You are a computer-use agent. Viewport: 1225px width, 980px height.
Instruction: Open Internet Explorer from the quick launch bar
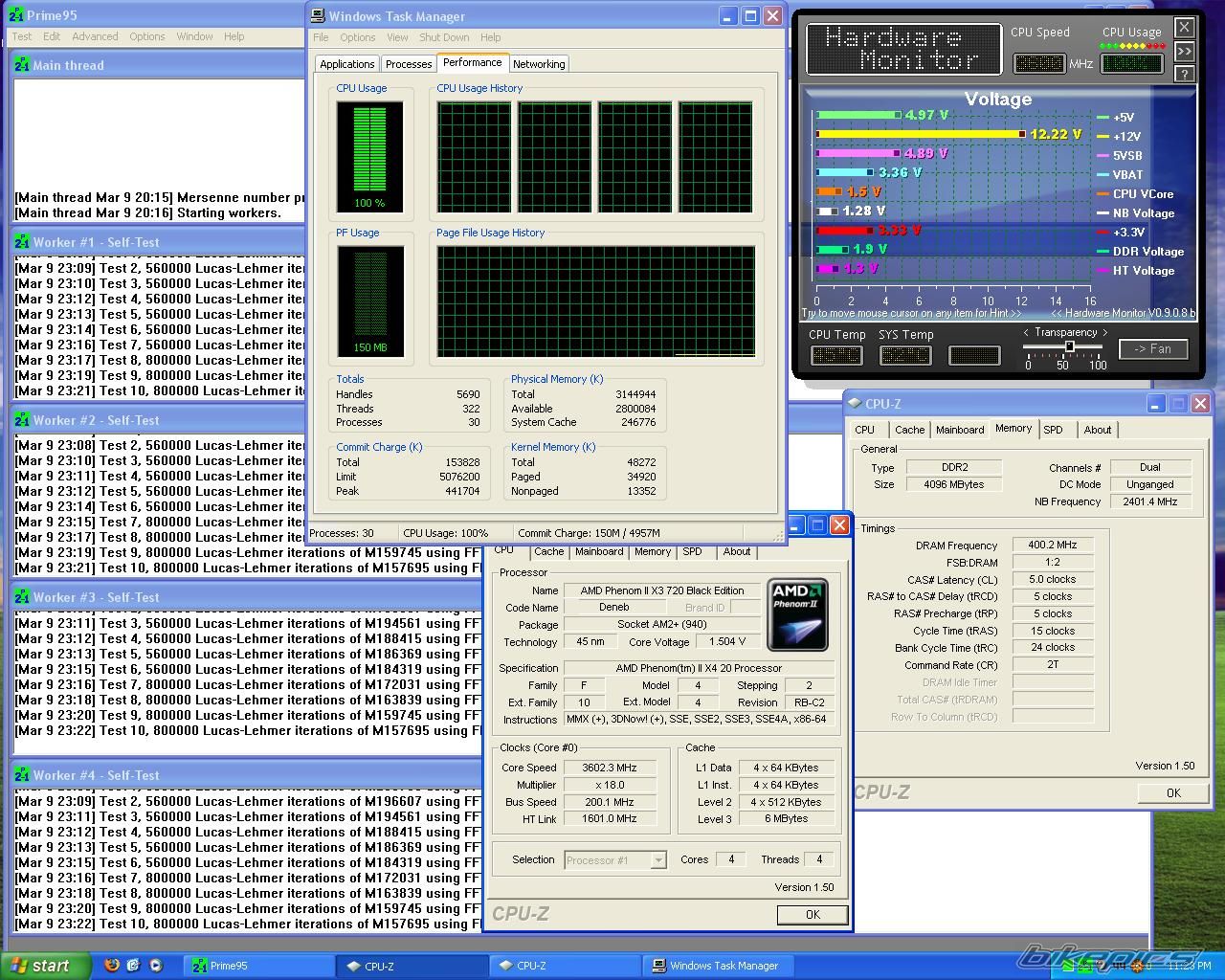133,965
